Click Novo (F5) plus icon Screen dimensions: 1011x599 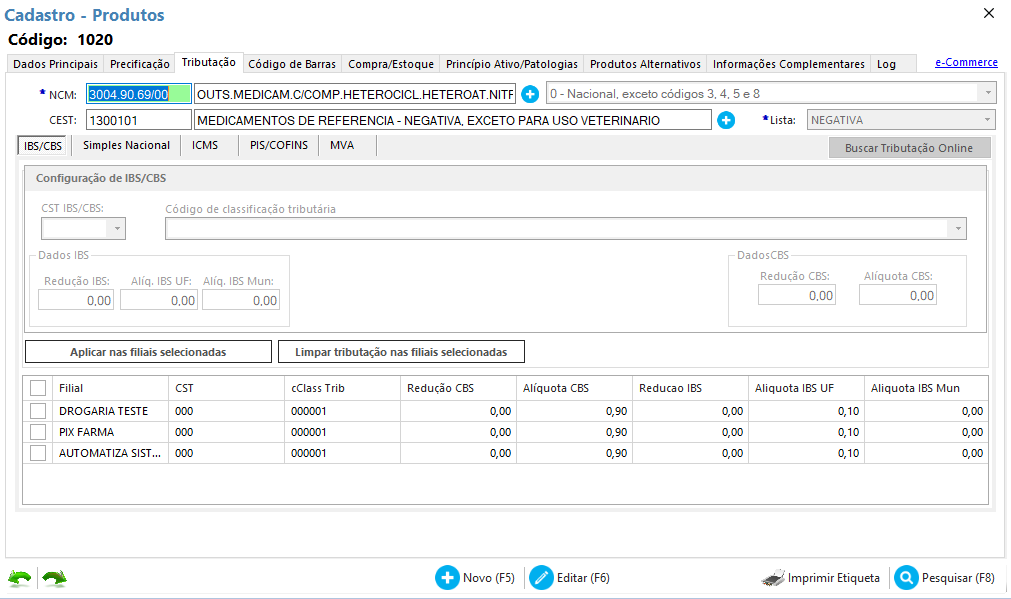447,578
